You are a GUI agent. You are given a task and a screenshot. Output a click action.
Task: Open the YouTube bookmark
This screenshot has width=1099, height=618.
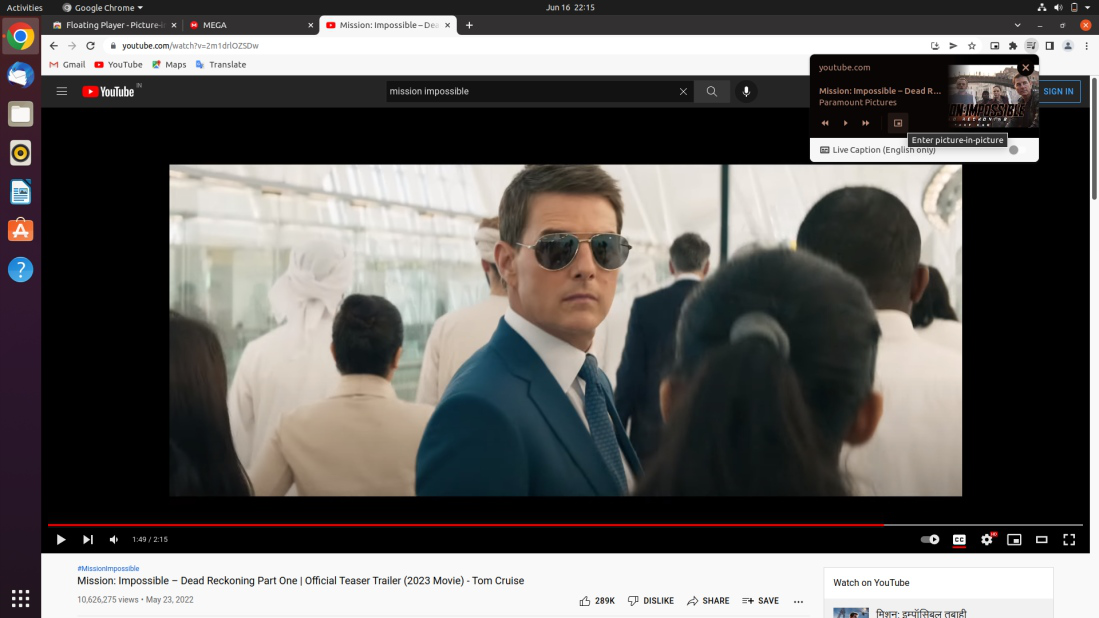[x=118, y=64]
